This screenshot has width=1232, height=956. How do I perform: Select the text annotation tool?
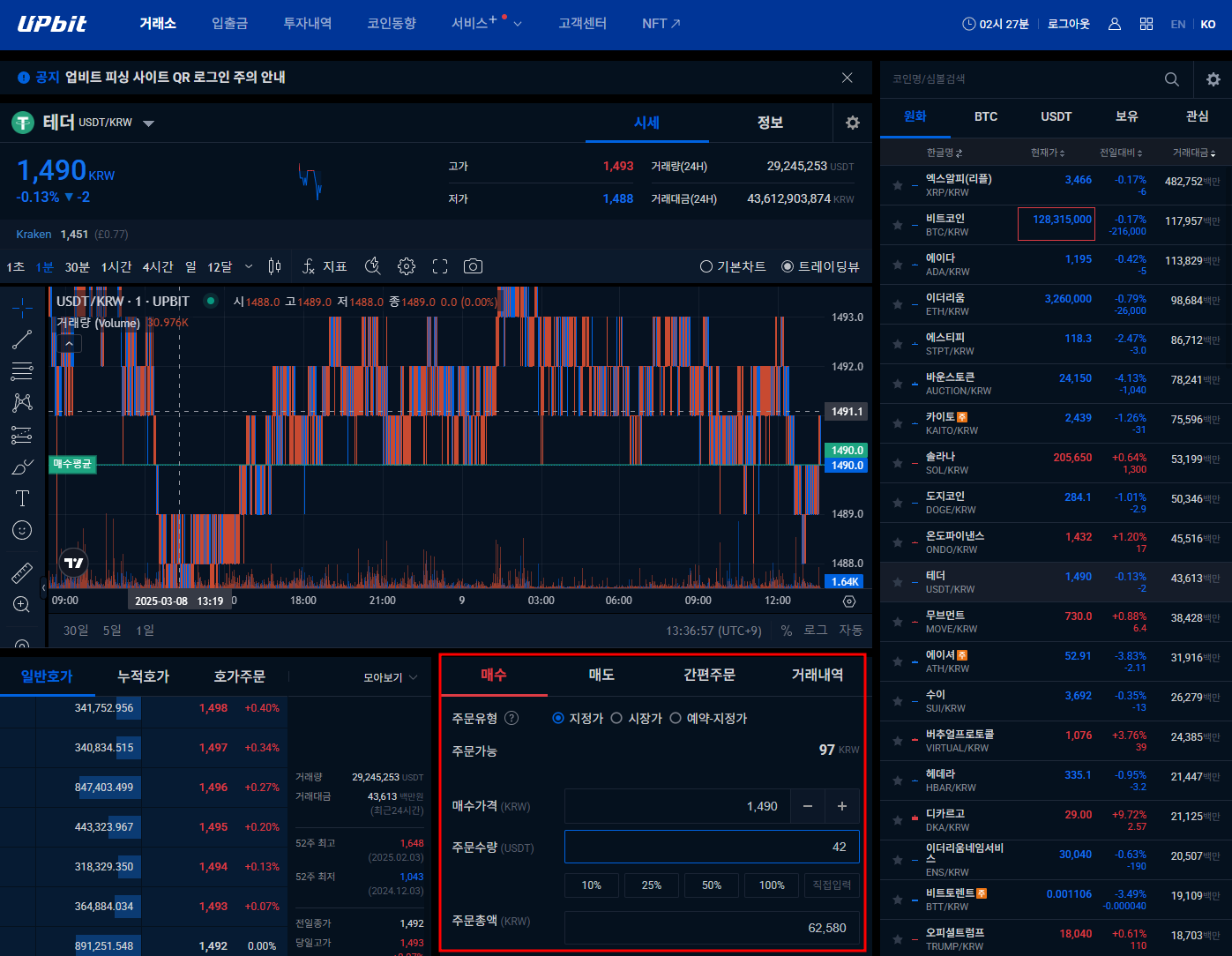coord(22,498)
